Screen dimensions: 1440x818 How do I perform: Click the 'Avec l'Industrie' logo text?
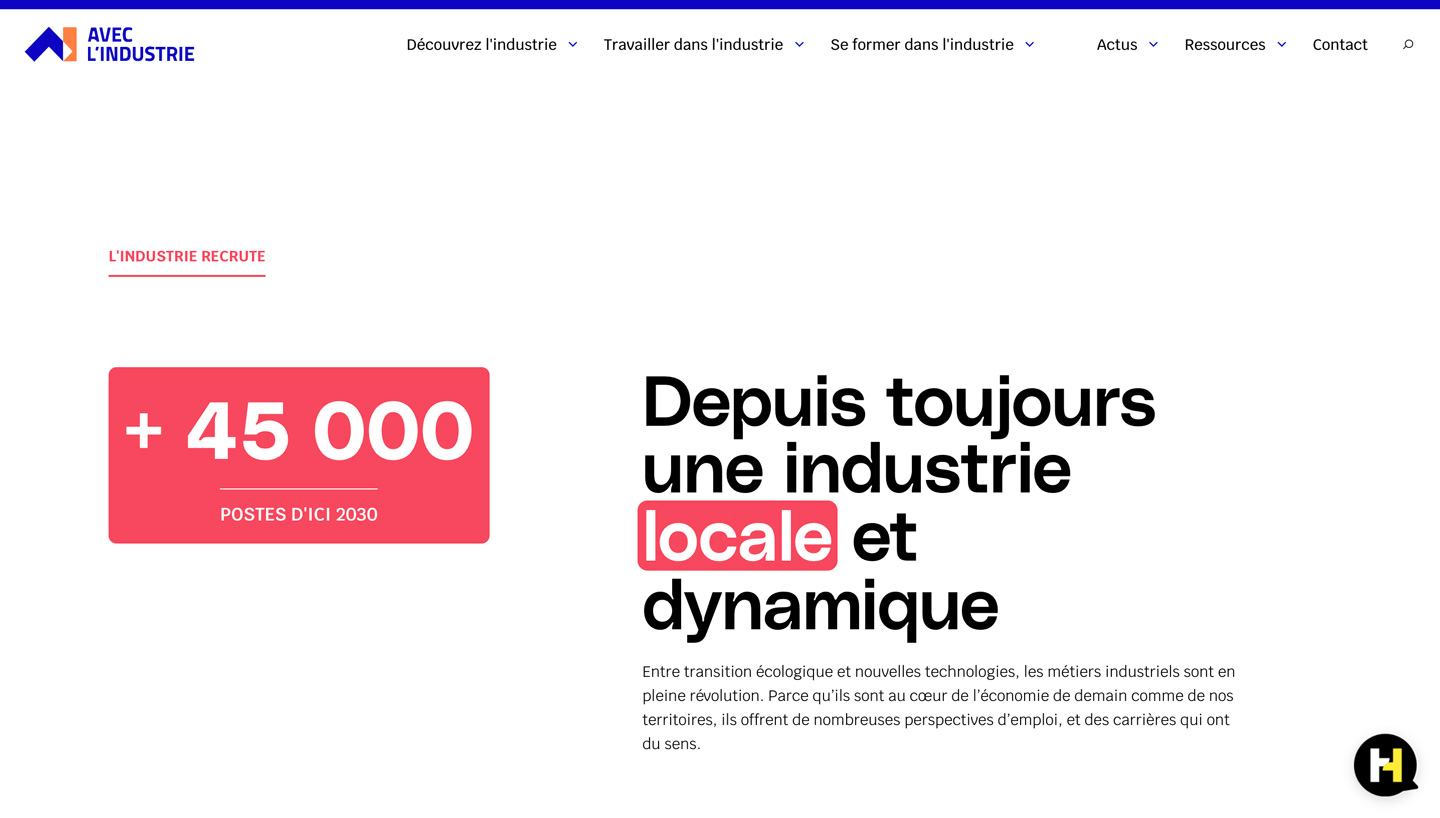[x=140, y=44]
